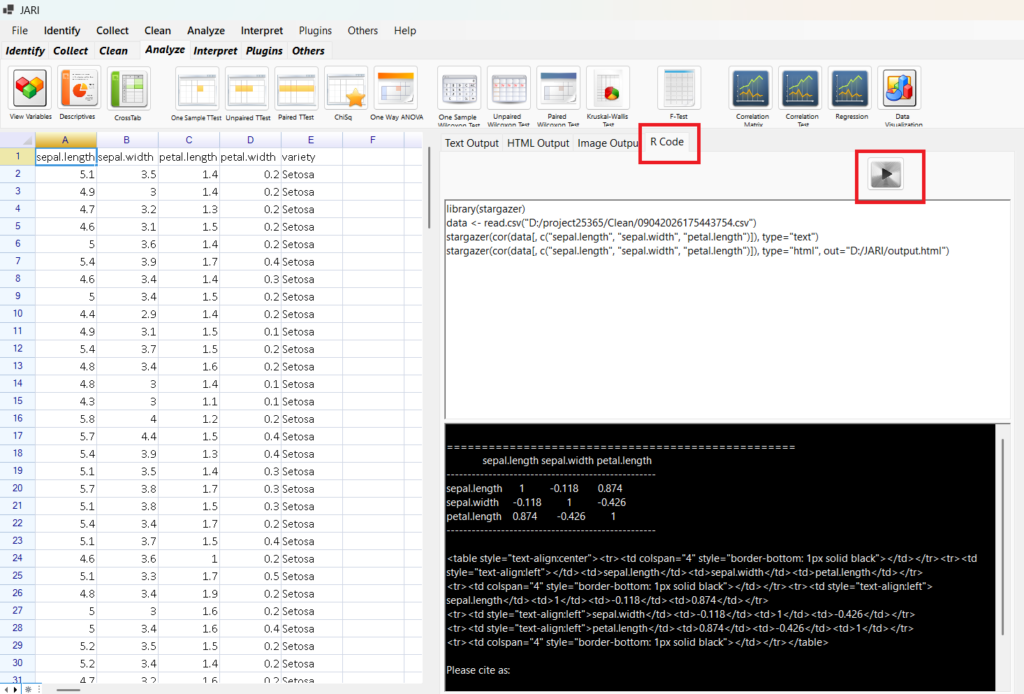Run a One Sample TTest
The width and height of the screenshot is (1024, 694).
[197, 89]
